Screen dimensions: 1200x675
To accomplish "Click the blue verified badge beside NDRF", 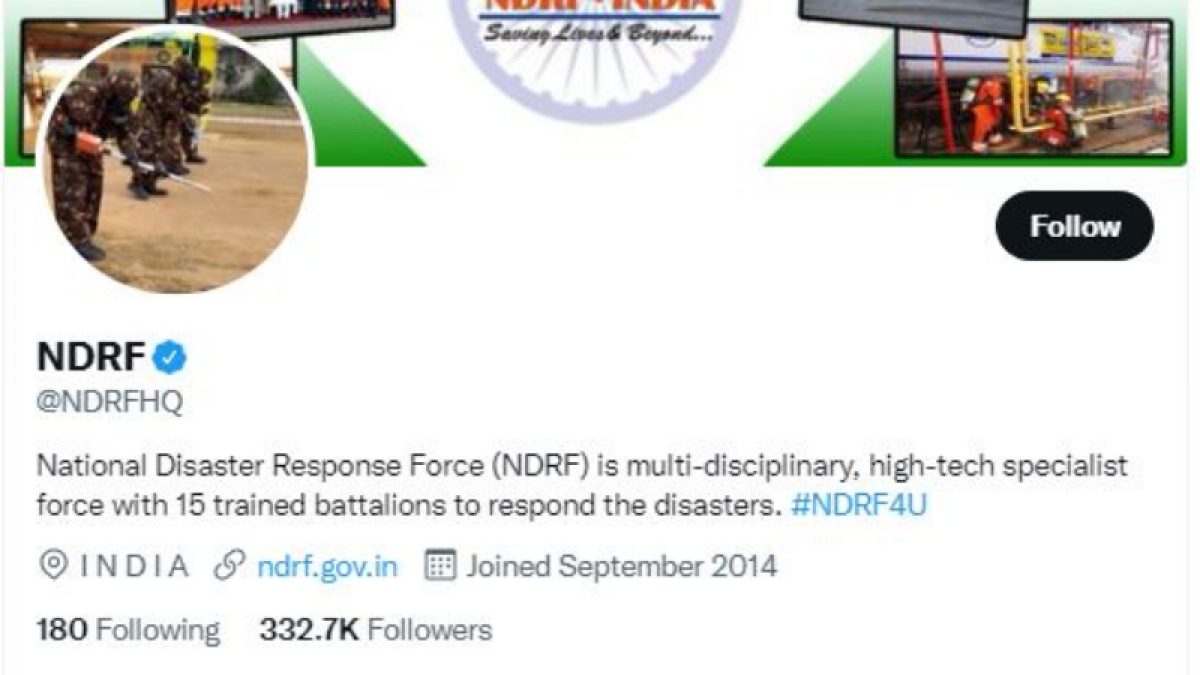I will point(169,357).
